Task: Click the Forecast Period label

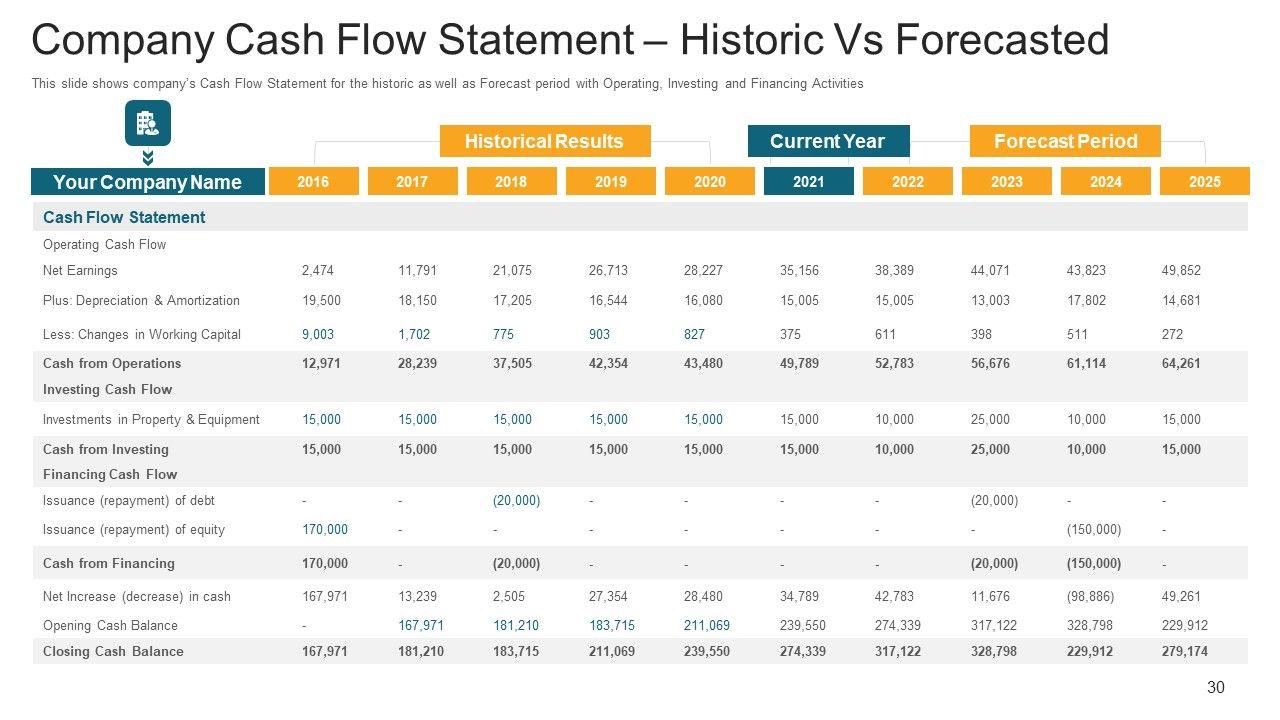Action: click(1065, 141)
